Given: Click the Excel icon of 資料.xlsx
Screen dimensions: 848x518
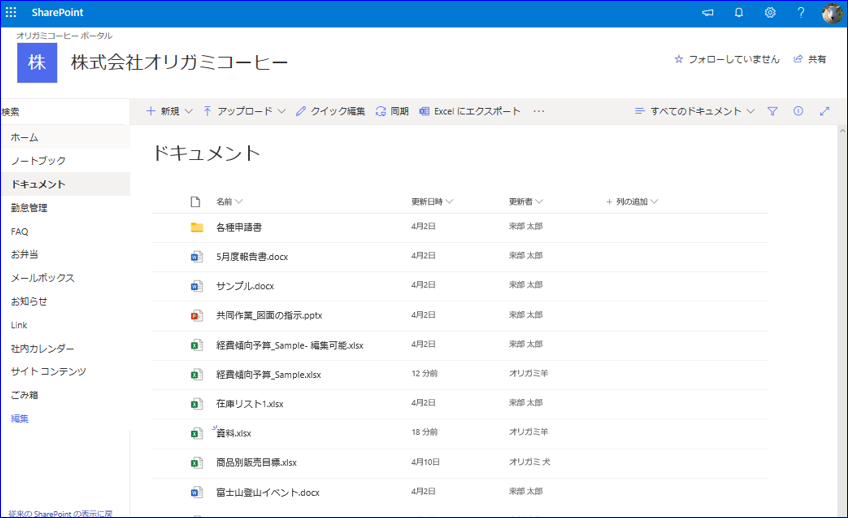Looking at the screenshot, I should tap(197, 433).
